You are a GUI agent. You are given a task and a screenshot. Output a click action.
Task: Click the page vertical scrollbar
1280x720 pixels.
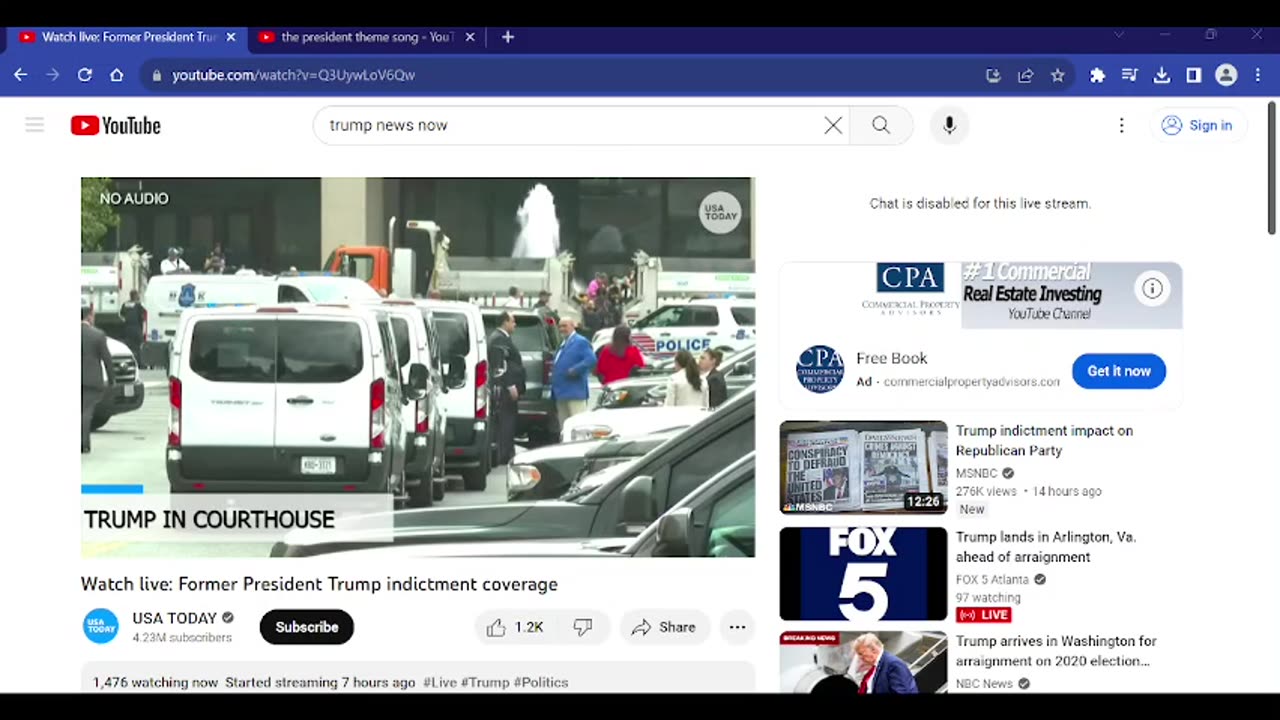tap(1272, 169)
